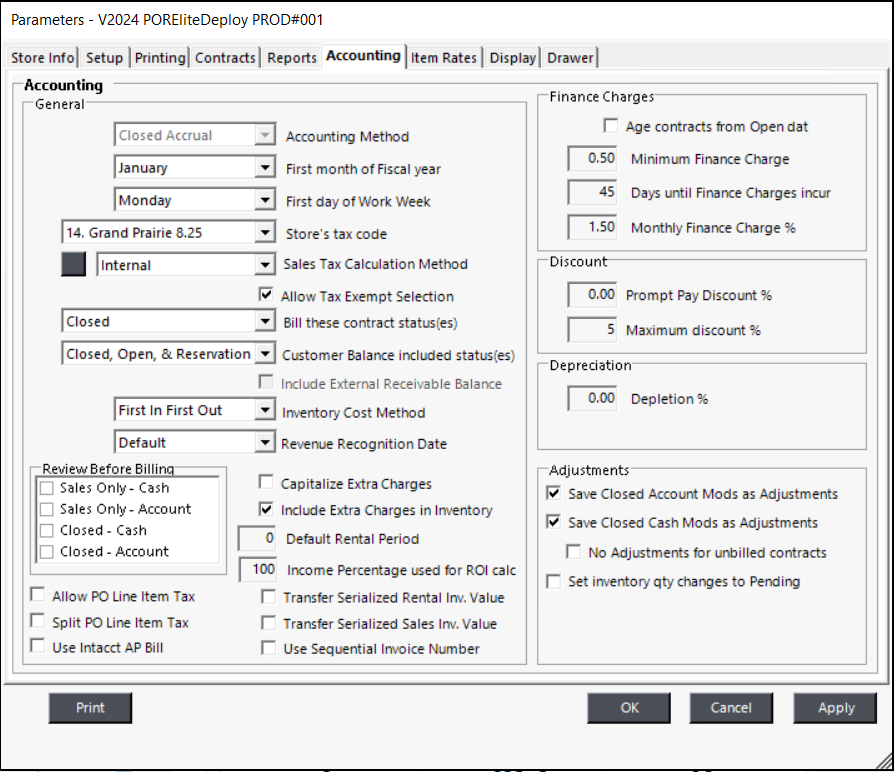Switch to the Item Rates tab
The width and height of the screenshot is (894, 772).
pos(444,58)
